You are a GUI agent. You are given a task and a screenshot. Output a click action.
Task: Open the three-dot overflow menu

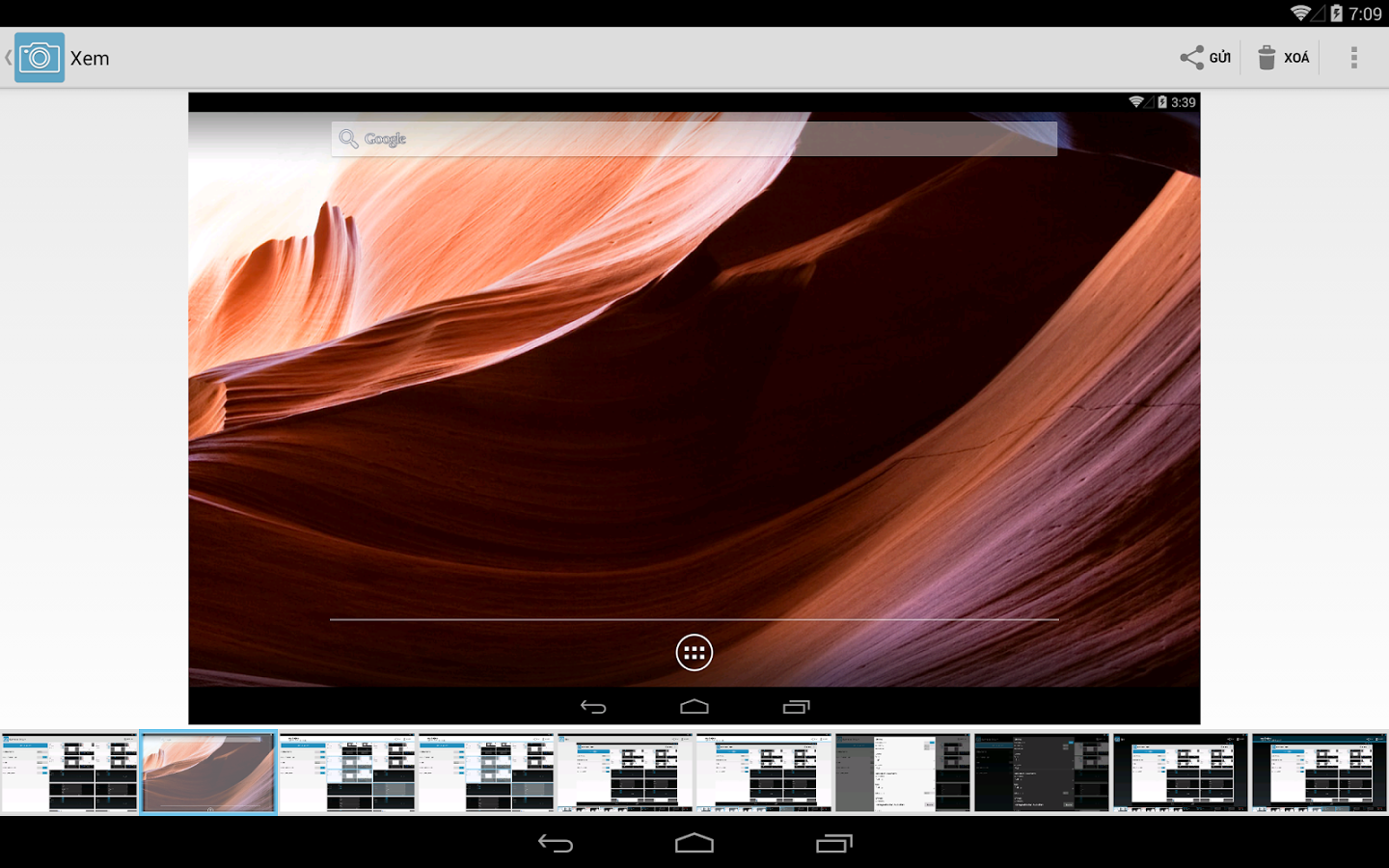pos(1354,58)
